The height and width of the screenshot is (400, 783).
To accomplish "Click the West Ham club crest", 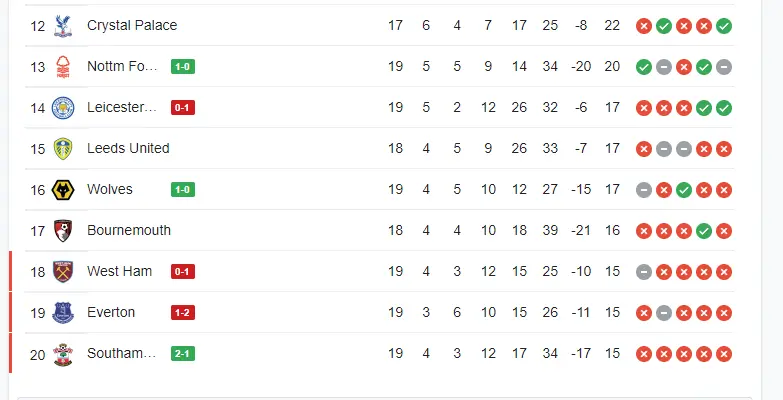I will 64,271.
